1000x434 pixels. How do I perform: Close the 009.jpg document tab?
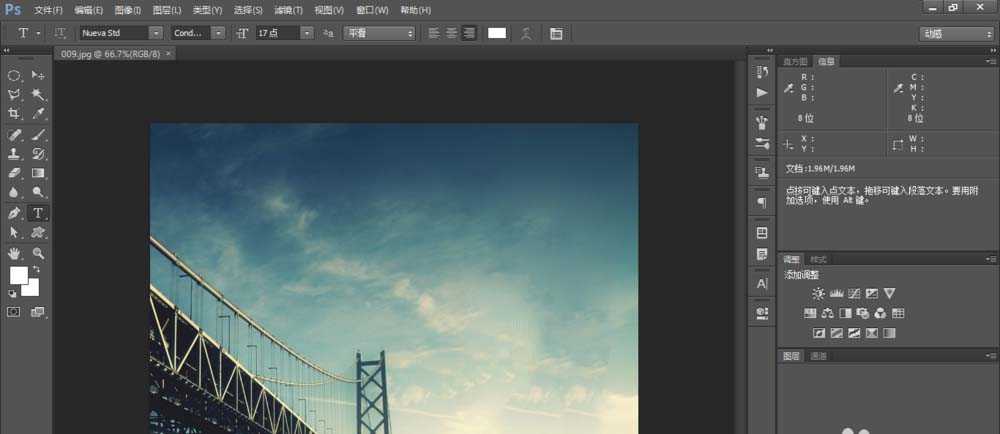tap(168, 53)
